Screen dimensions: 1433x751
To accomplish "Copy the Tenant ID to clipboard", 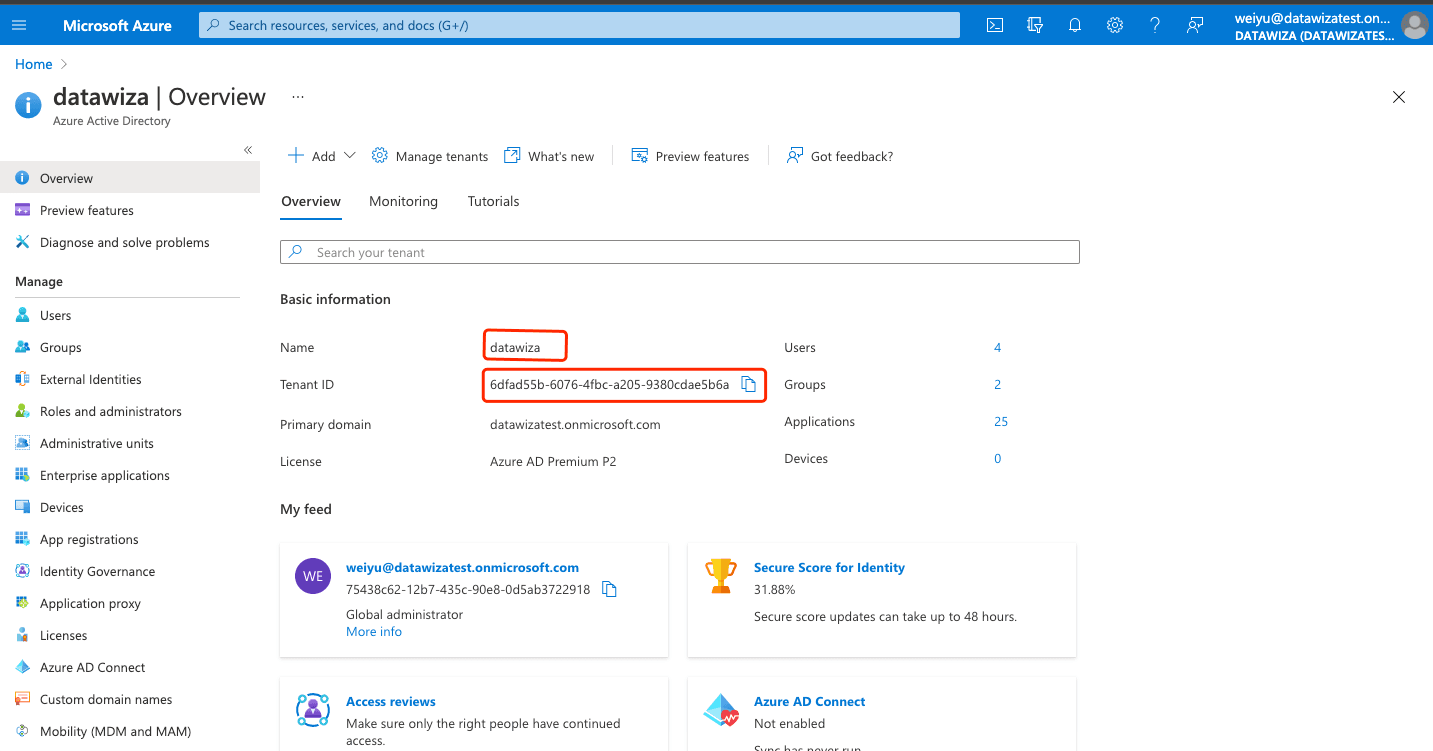I will 748,384.
